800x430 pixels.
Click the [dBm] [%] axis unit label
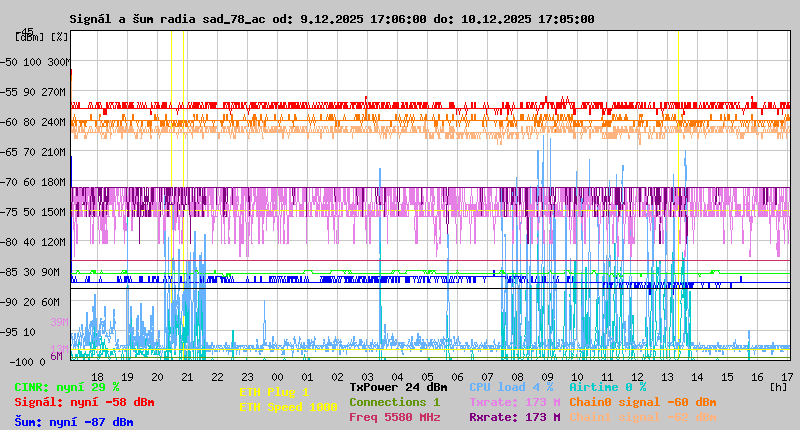tap(41, 37)
